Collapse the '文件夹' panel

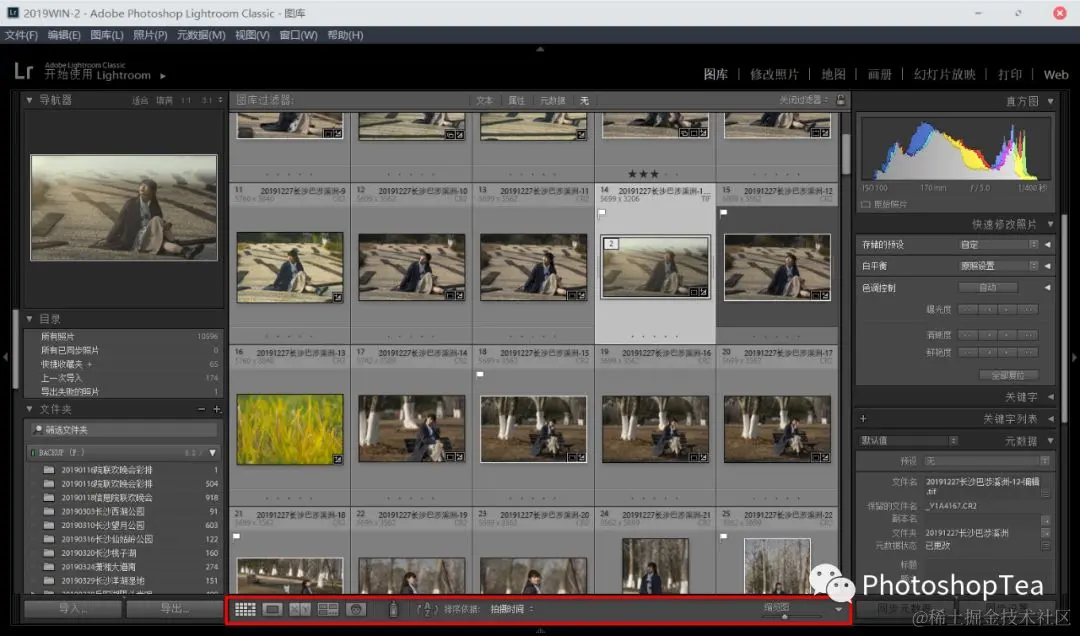tap(30, 409)
